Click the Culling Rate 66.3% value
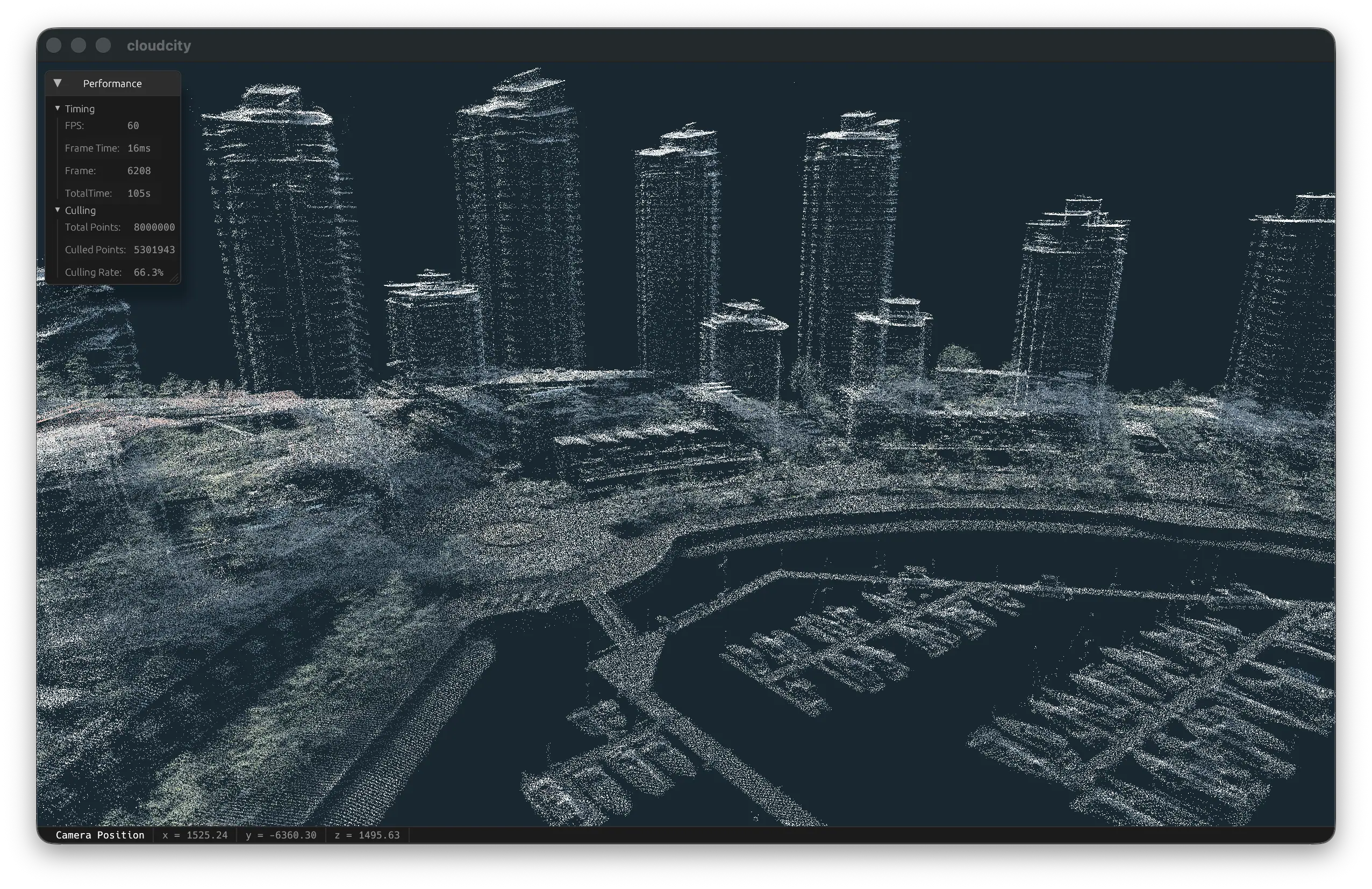 coord(148,272)
